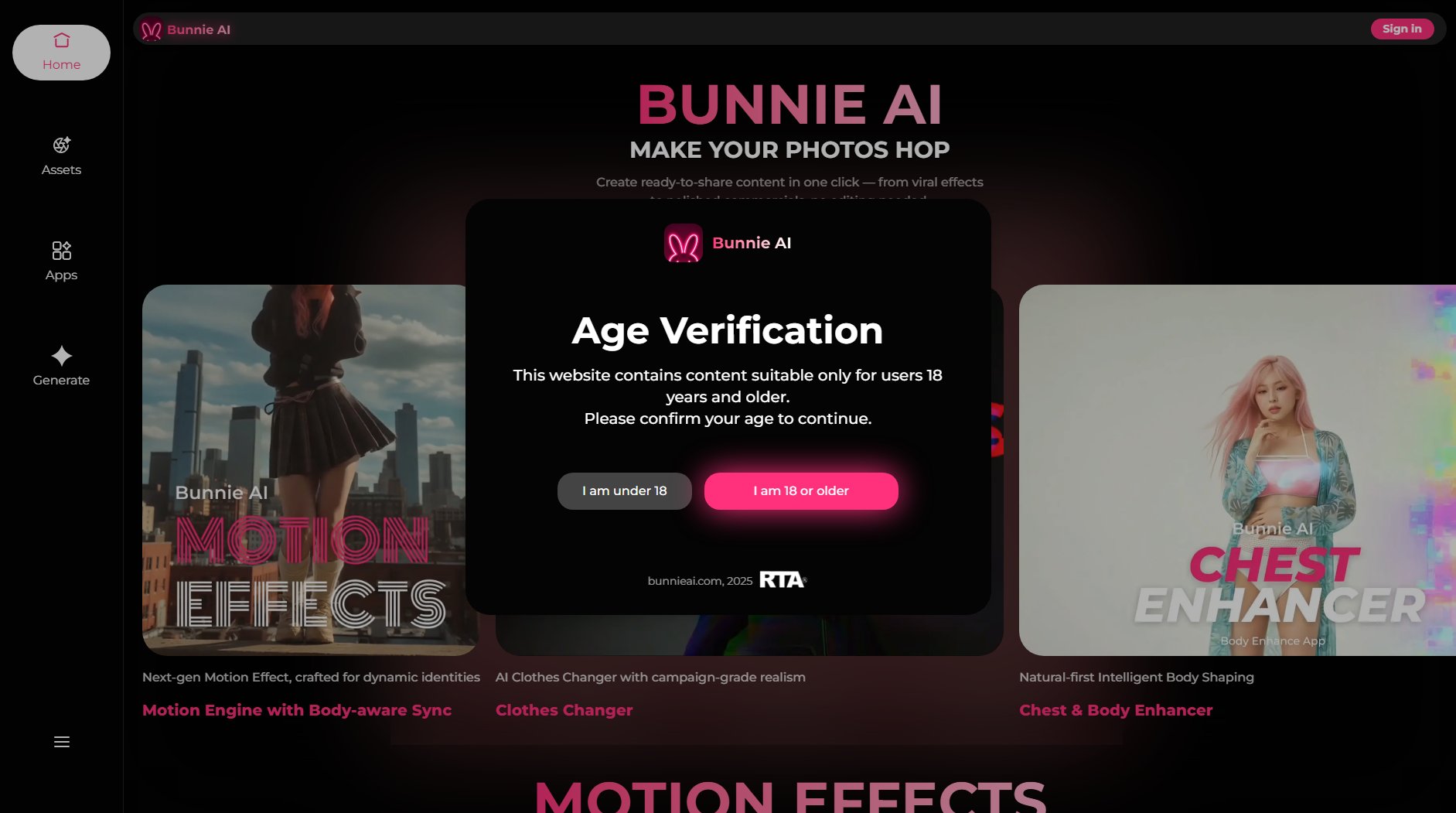Click the RTA label icon
Viewport: 1456px width, 813px height.
pos(783,580)
